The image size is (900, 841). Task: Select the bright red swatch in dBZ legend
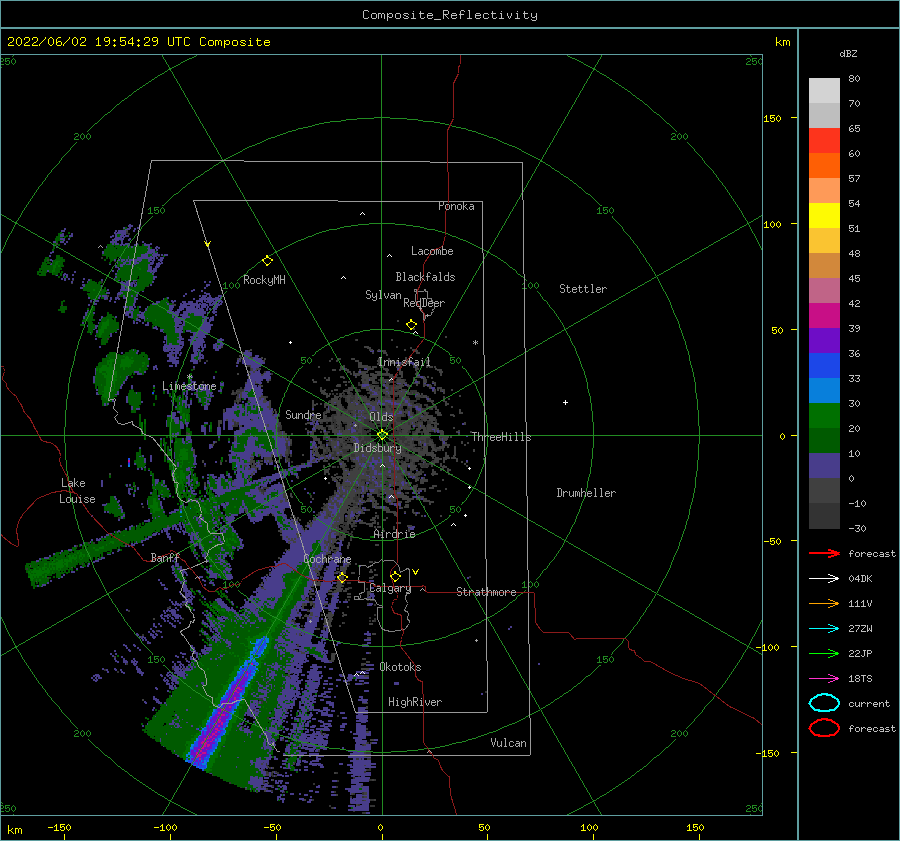[824, 141]
